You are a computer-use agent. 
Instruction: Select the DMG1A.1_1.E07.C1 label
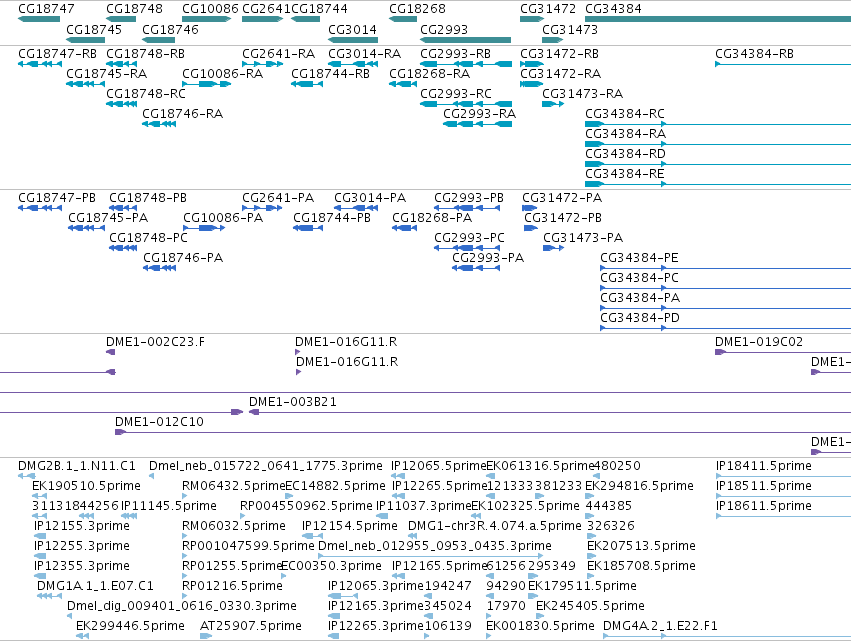tap(96, 586)
